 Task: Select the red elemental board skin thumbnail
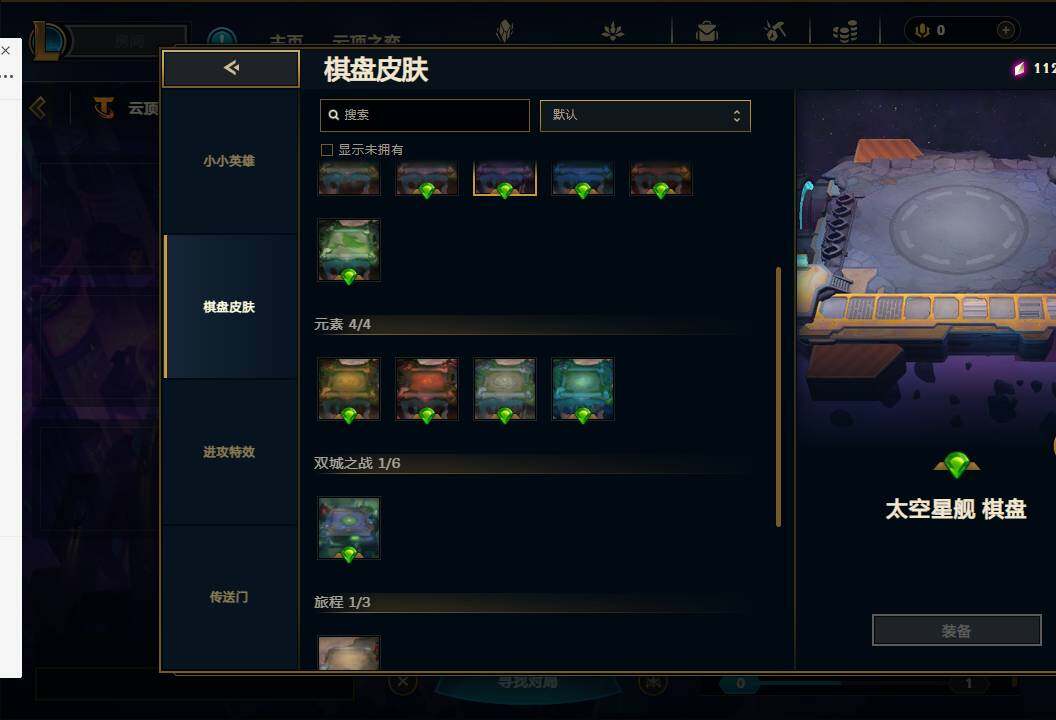pos(427,389)
